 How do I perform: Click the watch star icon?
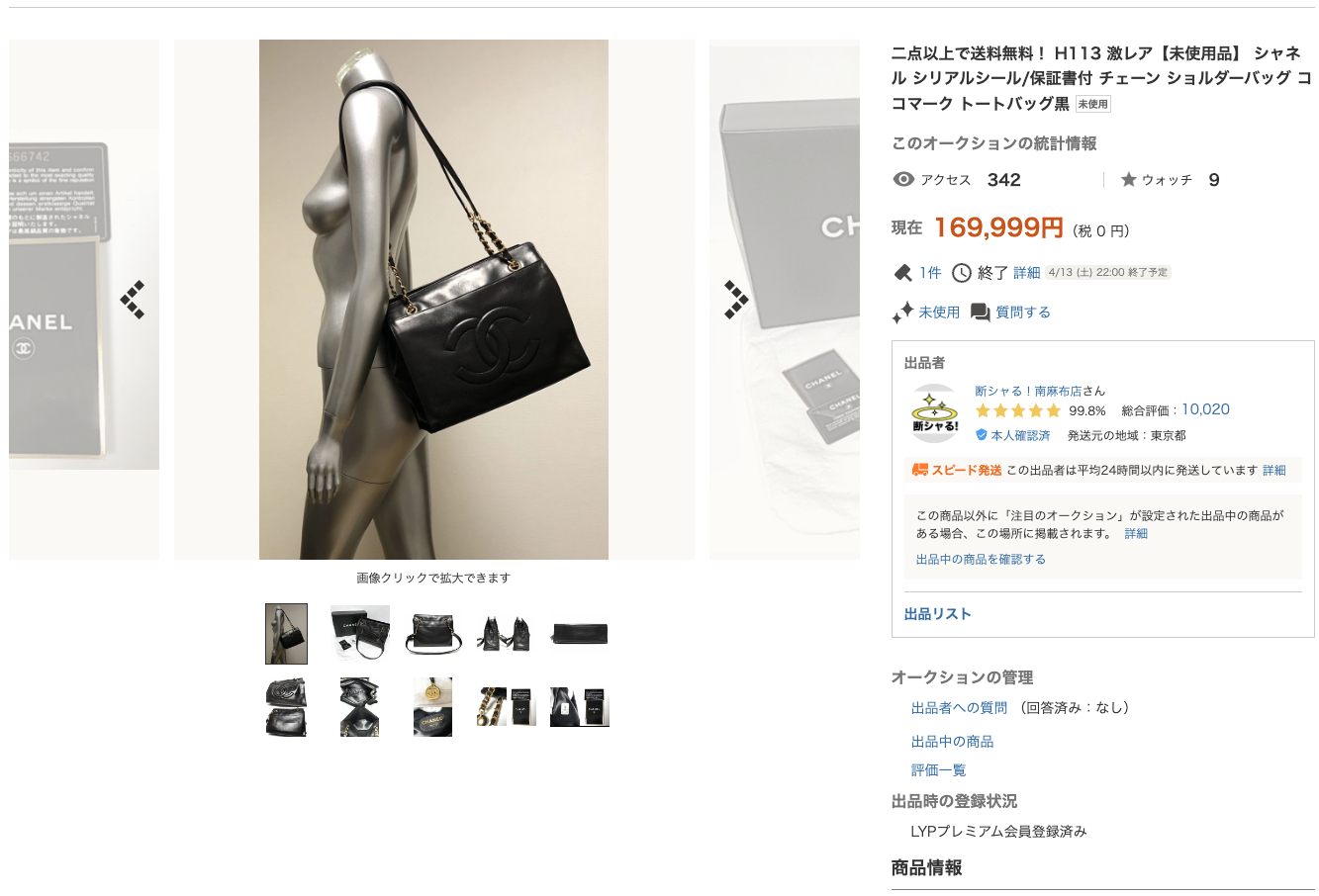click(x=1128, y=180)
